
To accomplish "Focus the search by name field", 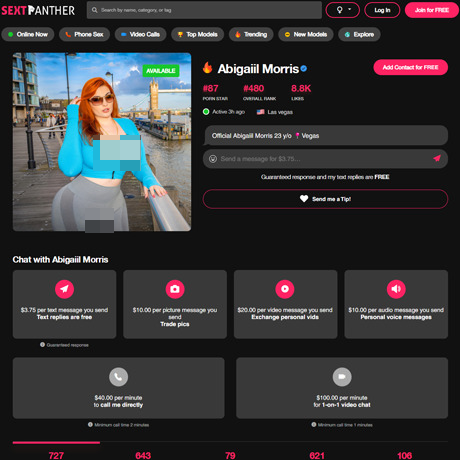I will [x=204, y=10].
